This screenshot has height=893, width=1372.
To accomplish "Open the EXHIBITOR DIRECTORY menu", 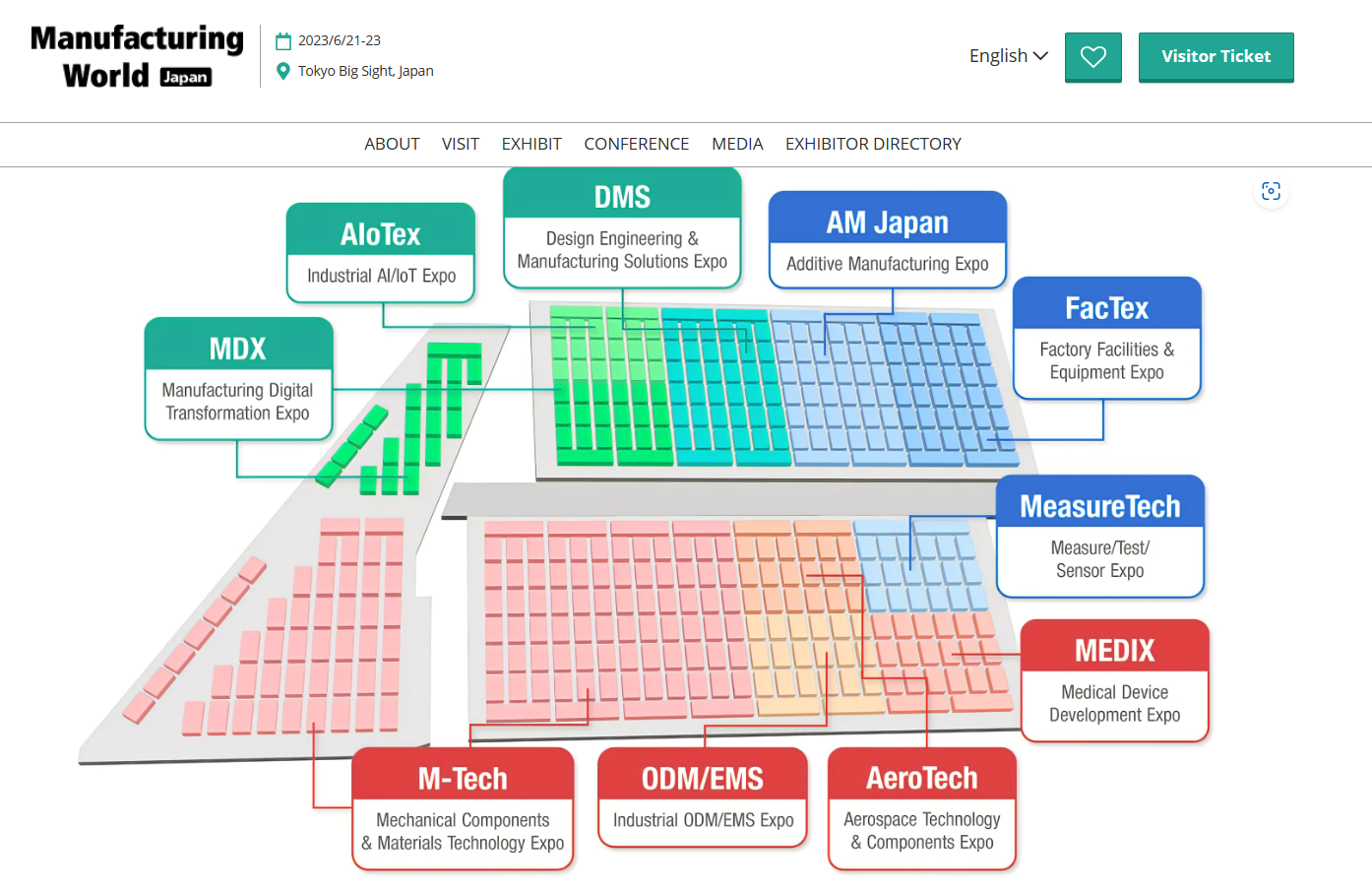I will pos(873,144).
